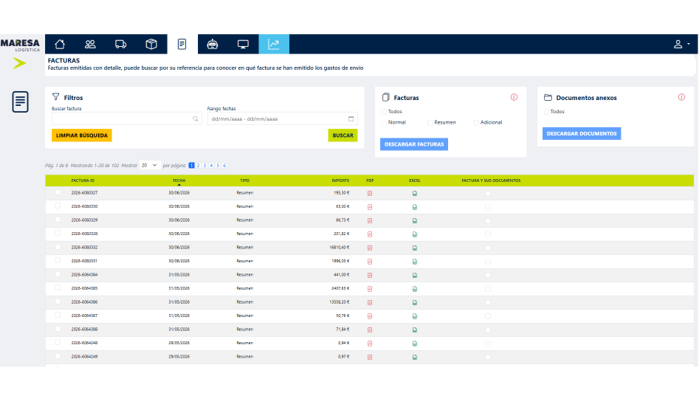Open the home icon in navigation bar
Screen dimensions: 700x400
[60, 44]
